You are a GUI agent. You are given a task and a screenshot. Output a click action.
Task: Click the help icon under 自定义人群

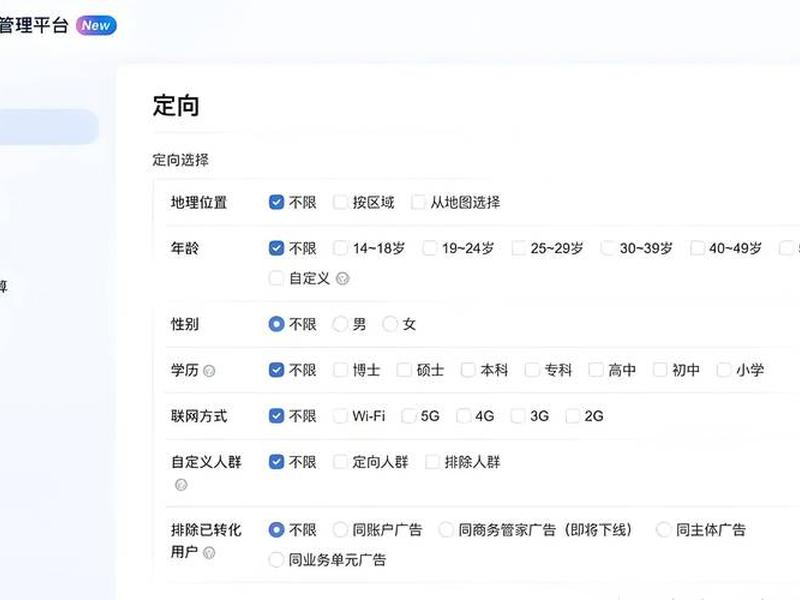181,485
